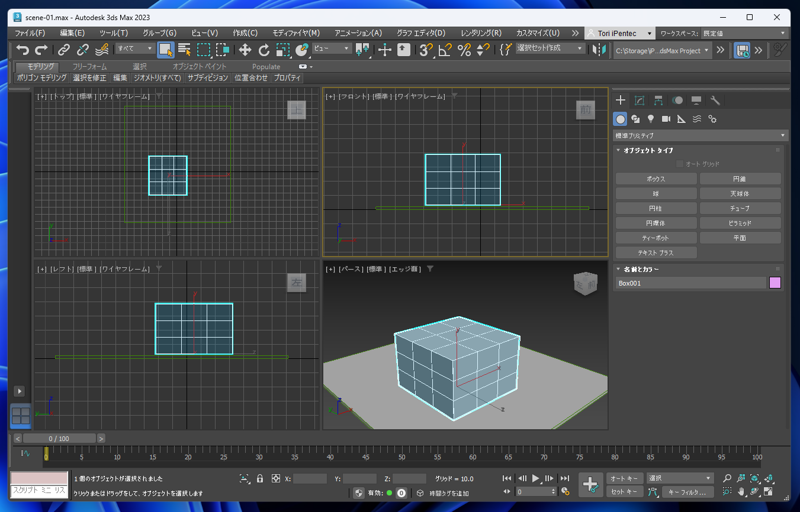Click the 円柱 primitive button
800x512 pixels.
(656, 209)
